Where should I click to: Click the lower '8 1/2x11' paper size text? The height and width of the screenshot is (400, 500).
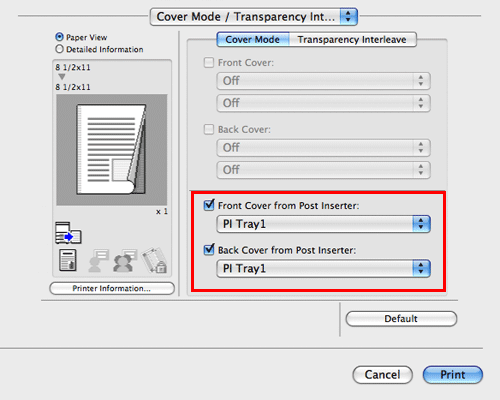point(73,87)
